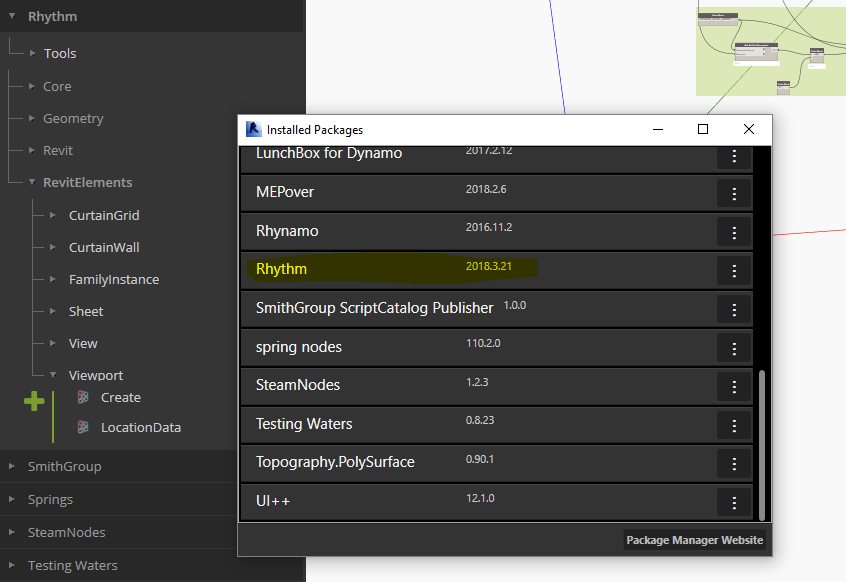Open options menu for Rhynamo package
Image resolution: width=846 pixels, height=582 pixels.
[734, 233]
